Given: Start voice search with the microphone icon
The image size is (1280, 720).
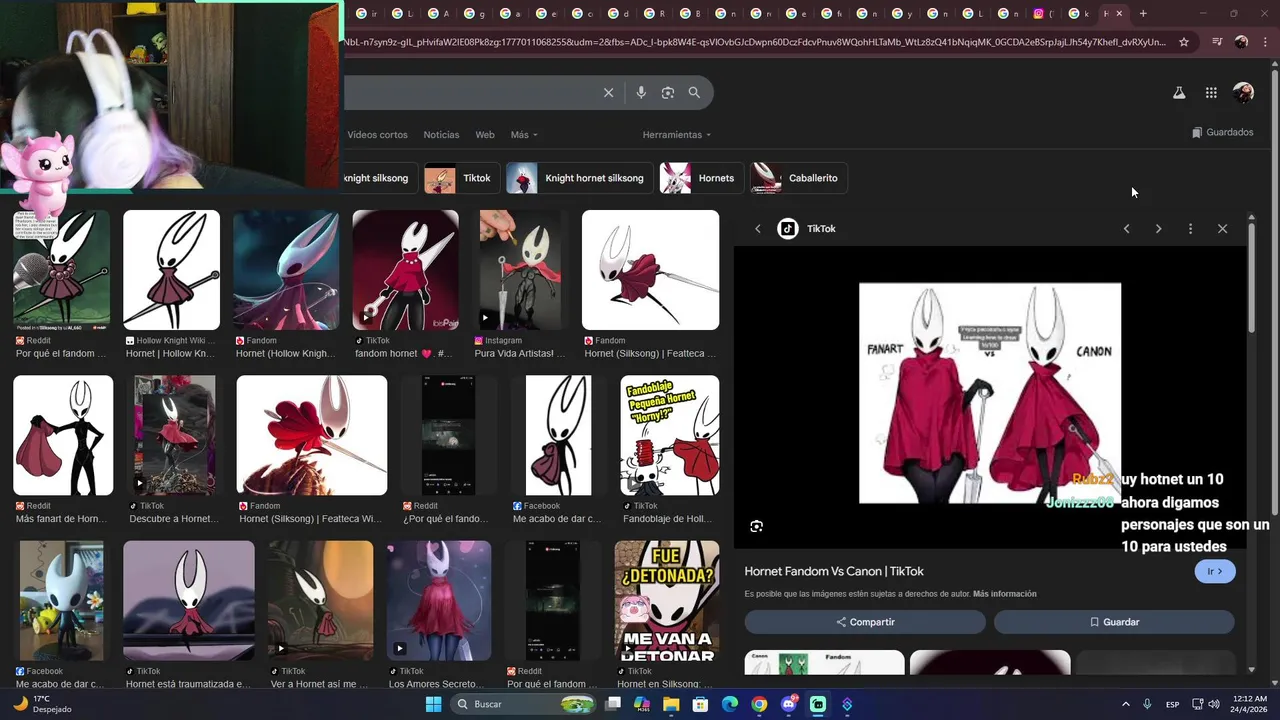Looking at the screenshot, I should 641,93.
